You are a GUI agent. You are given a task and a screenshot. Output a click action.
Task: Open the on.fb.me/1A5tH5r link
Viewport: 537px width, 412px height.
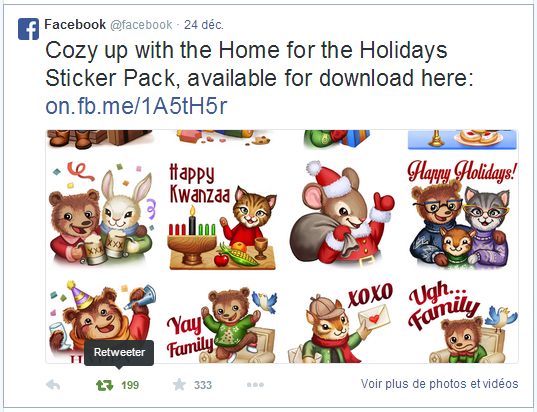136,106
